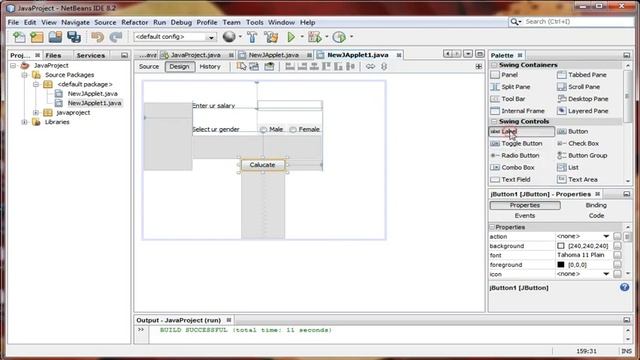Click the Change horizontal resizability icon

[x=370, y=67]
